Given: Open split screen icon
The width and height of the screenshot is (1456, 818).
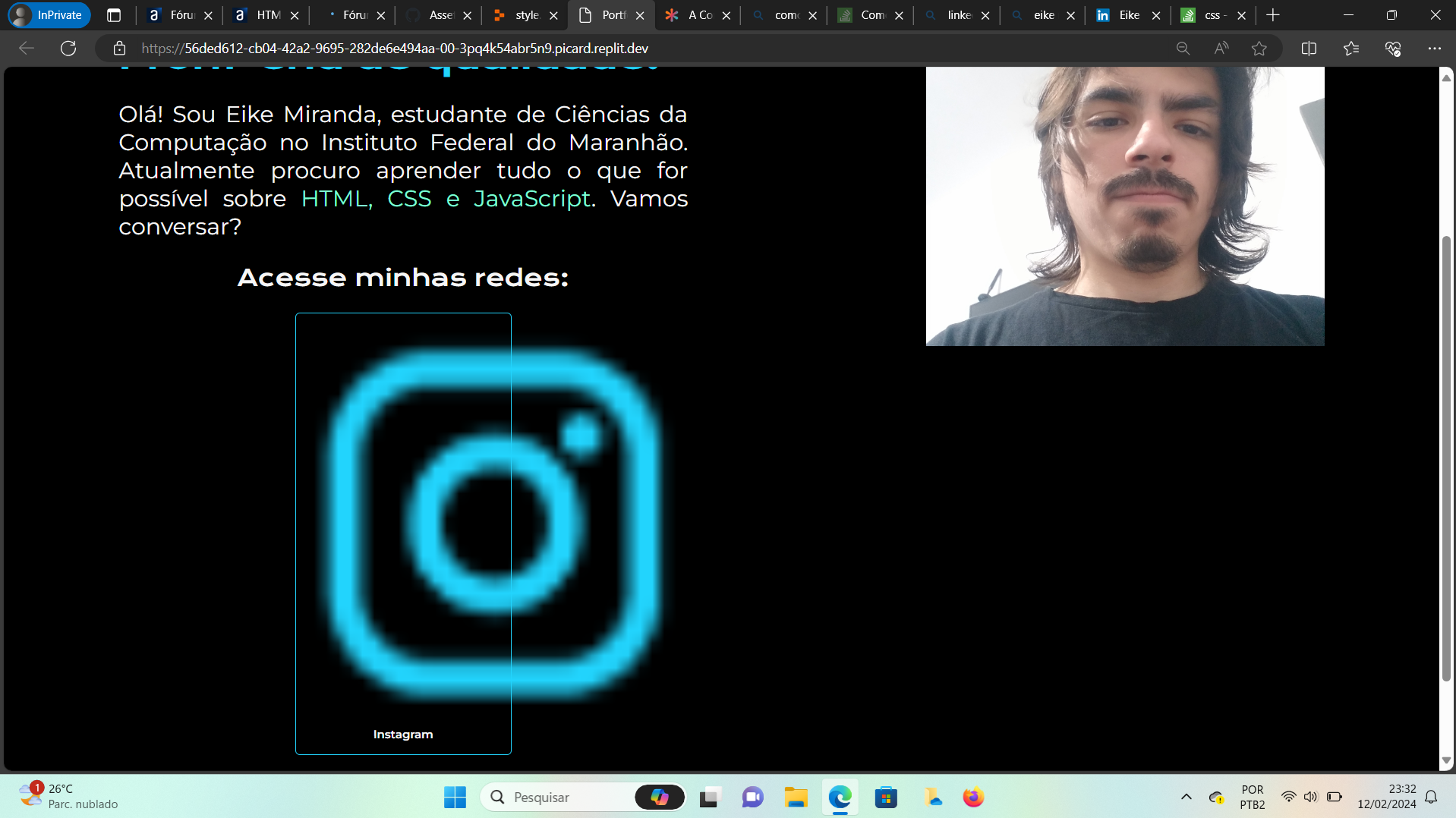Looking at the screenshot, I should tap(1309, 49).
